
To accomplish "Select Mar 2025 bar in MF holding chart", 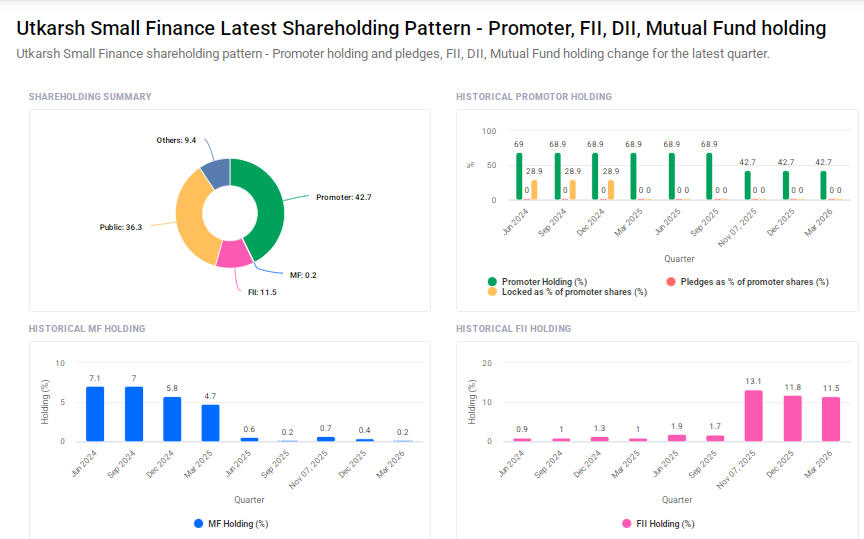I will tap(210, 423).
